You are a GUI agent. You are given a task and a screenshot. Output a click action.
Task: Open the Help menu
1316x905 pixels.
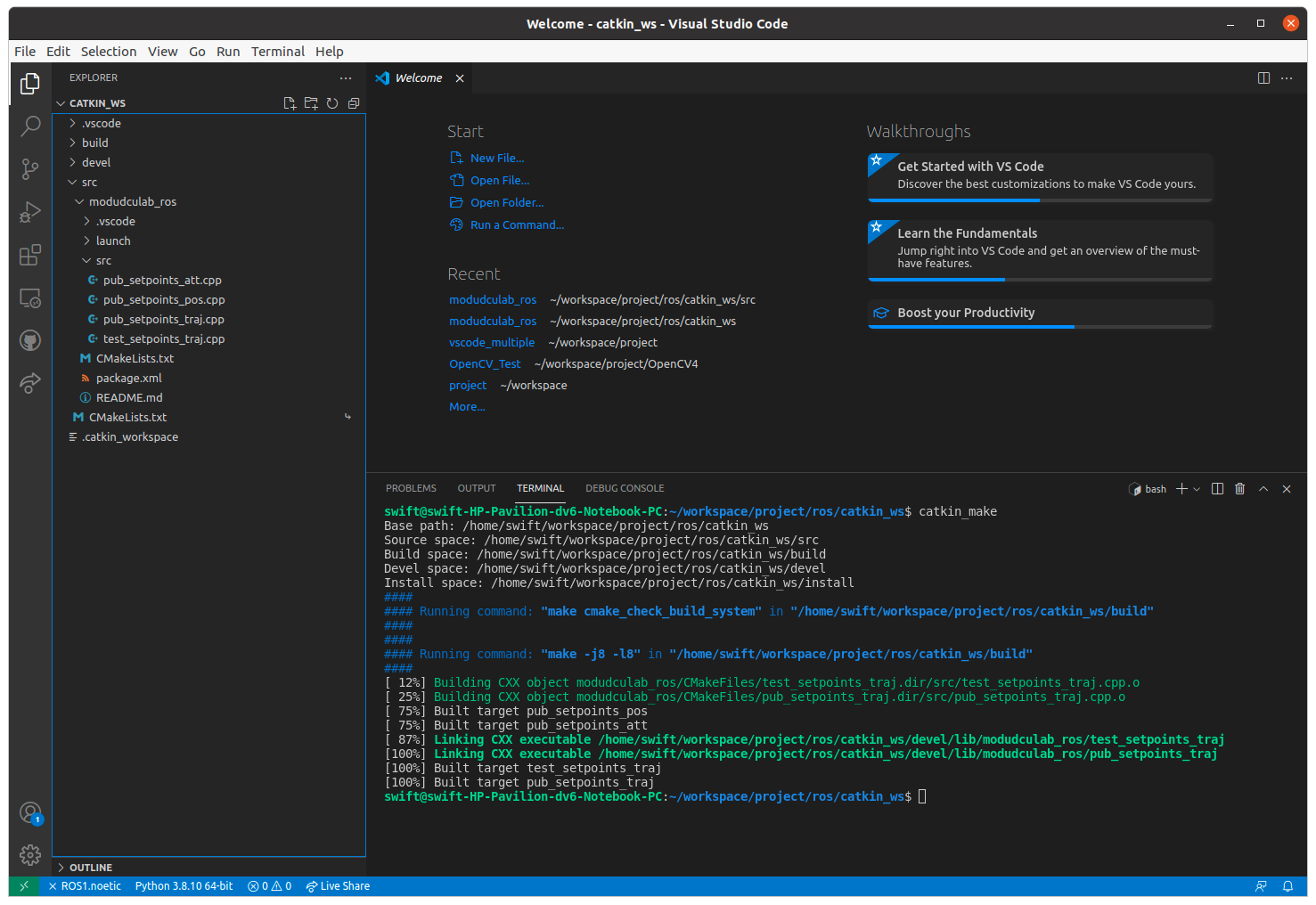(329, 52)
